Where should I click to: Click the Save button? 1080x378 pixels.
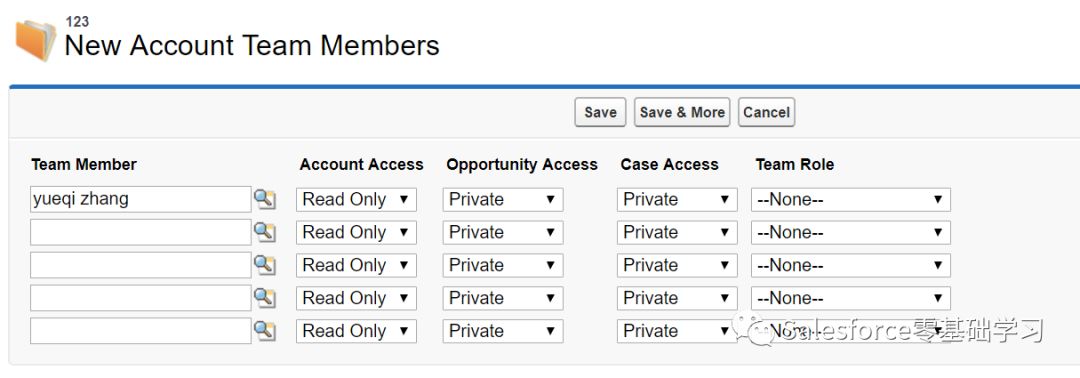tap(600, 112)
